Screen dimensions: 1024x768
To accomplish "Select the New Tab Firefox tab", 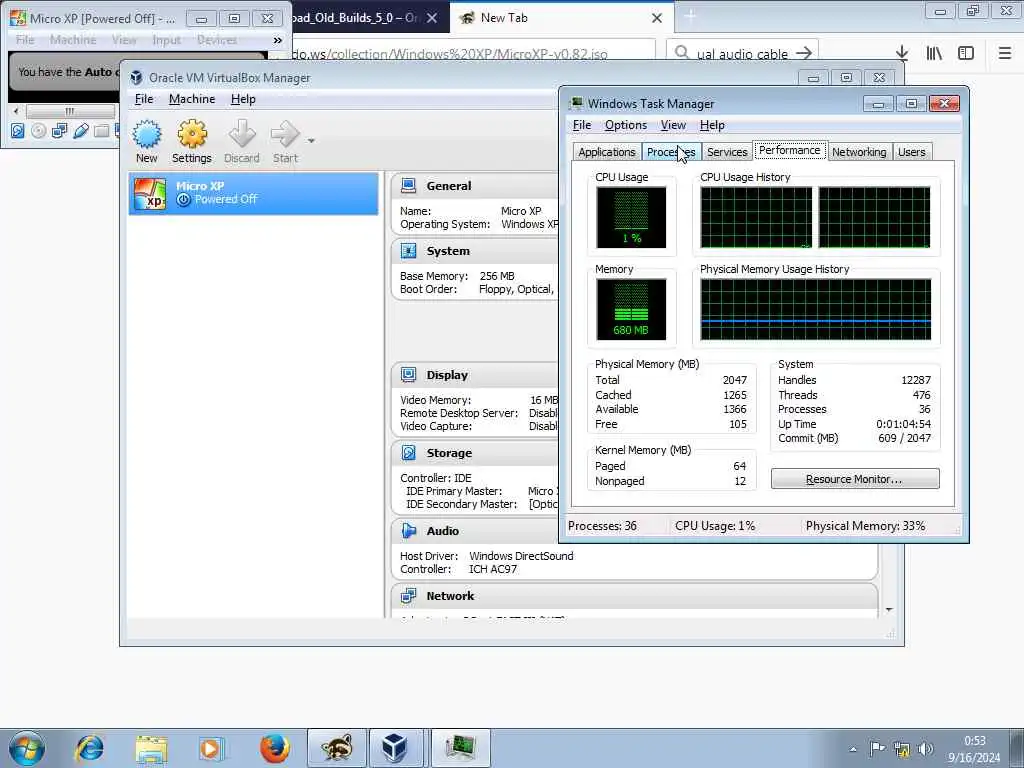I will pos(562,18).
